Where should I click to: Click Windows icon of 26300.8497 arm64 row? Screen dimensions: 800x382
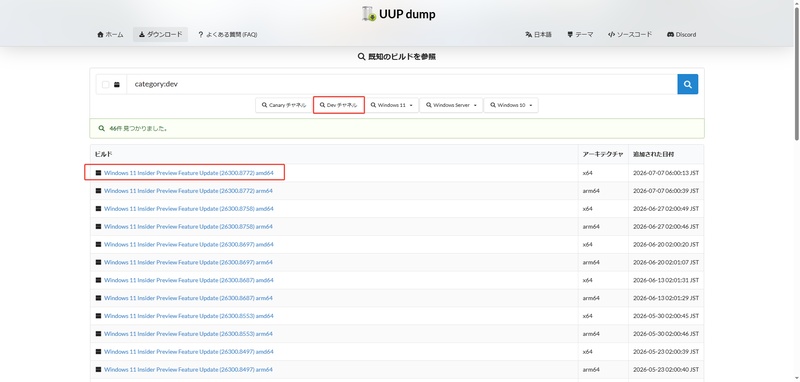point(98,369)
